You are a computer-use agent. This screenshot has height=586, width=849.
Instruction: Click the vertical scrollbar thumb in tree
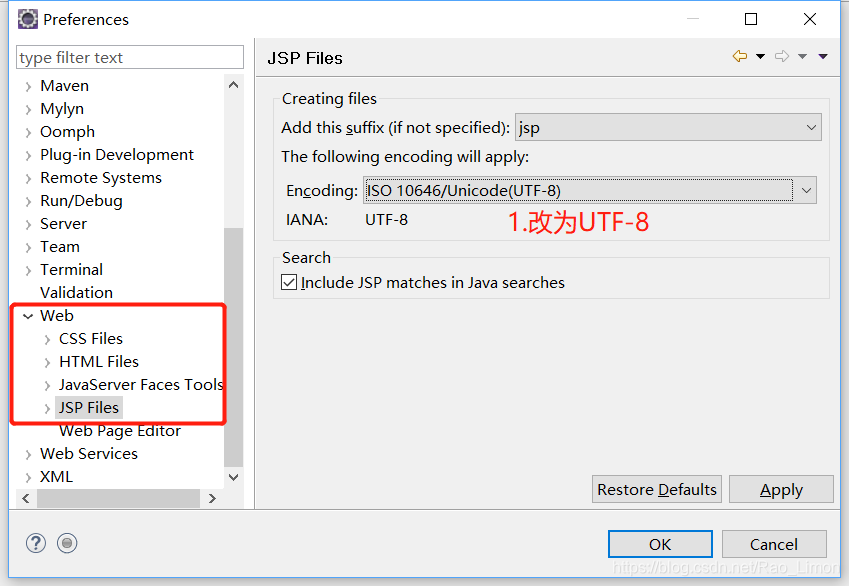(233, 347)
